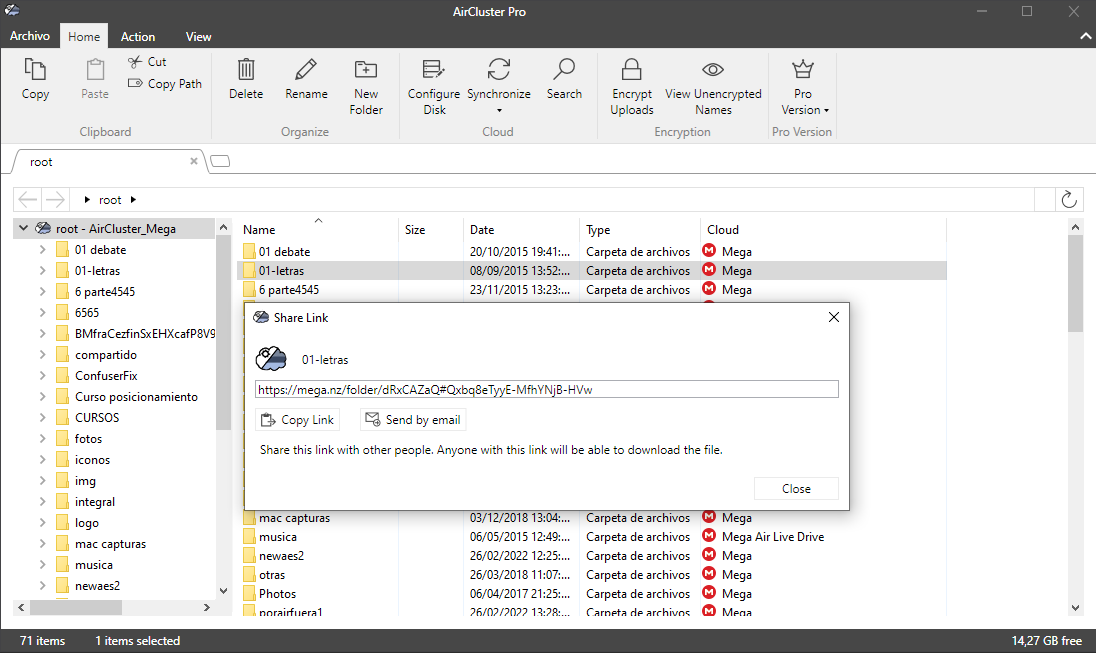Open the Configure Disk tool
The height and width of the screenshot is (653, 1096).
point(434,70)
